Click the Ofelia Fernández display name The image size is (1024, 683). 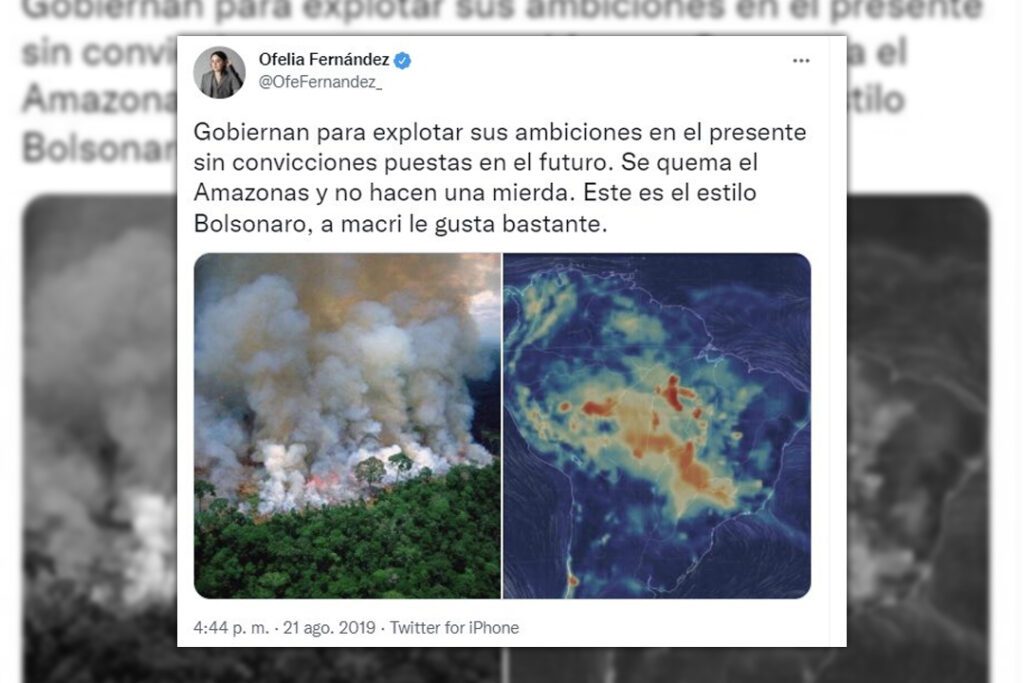pyautogui.click(x=324, y=59)
